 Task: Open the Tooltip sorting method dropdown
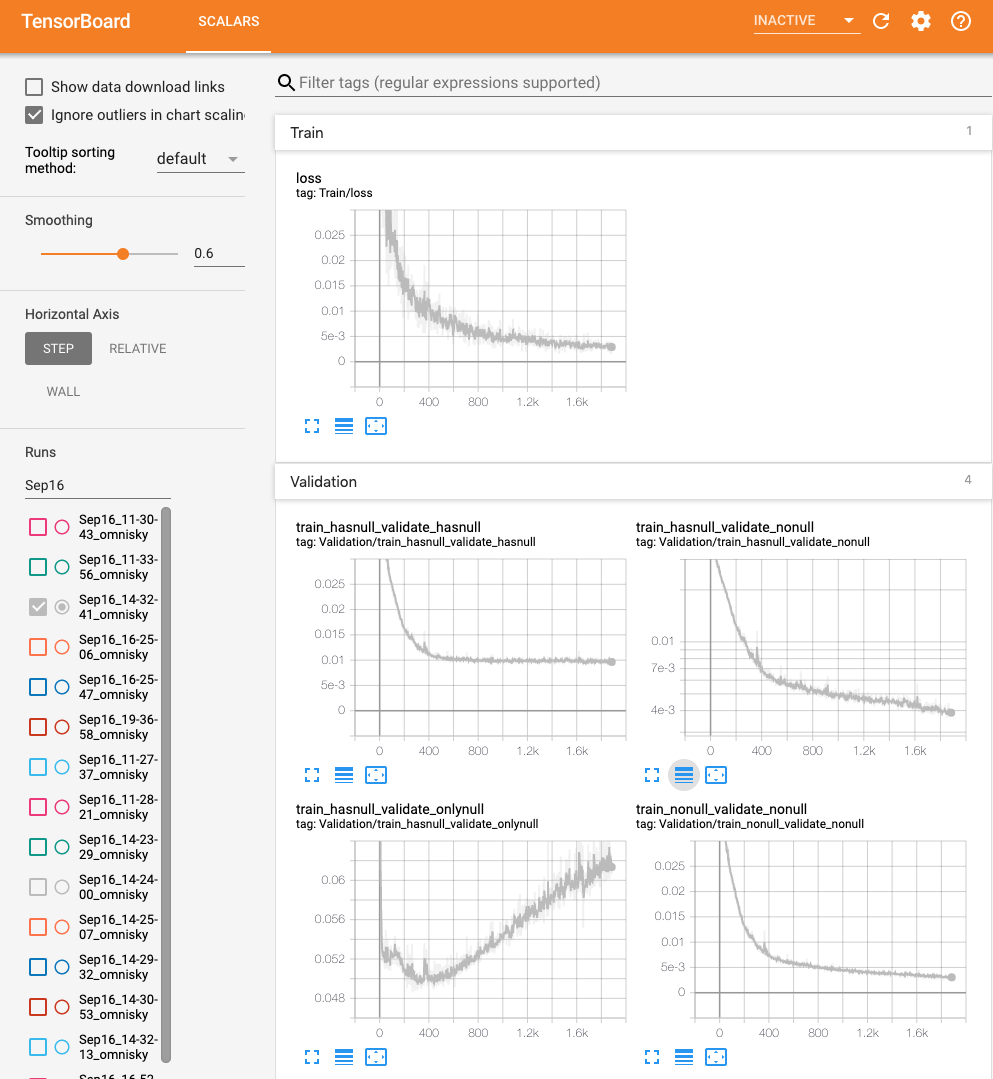(x=200, y=159)
